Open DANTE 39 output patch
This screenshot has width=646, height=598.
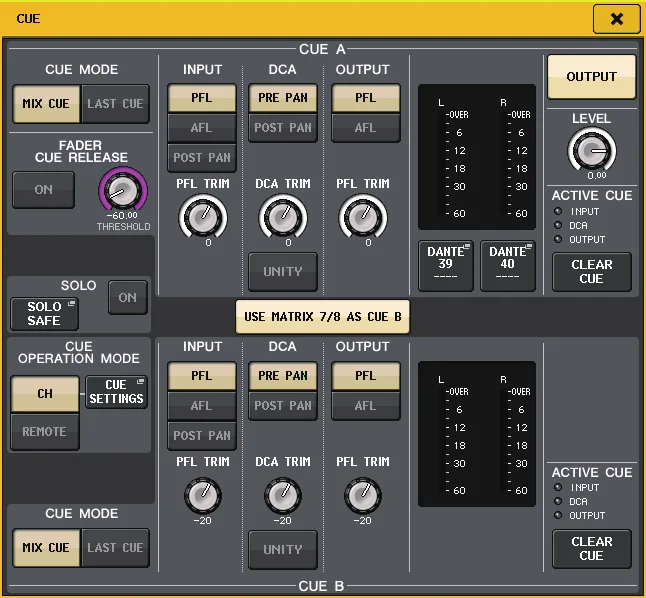446,266
